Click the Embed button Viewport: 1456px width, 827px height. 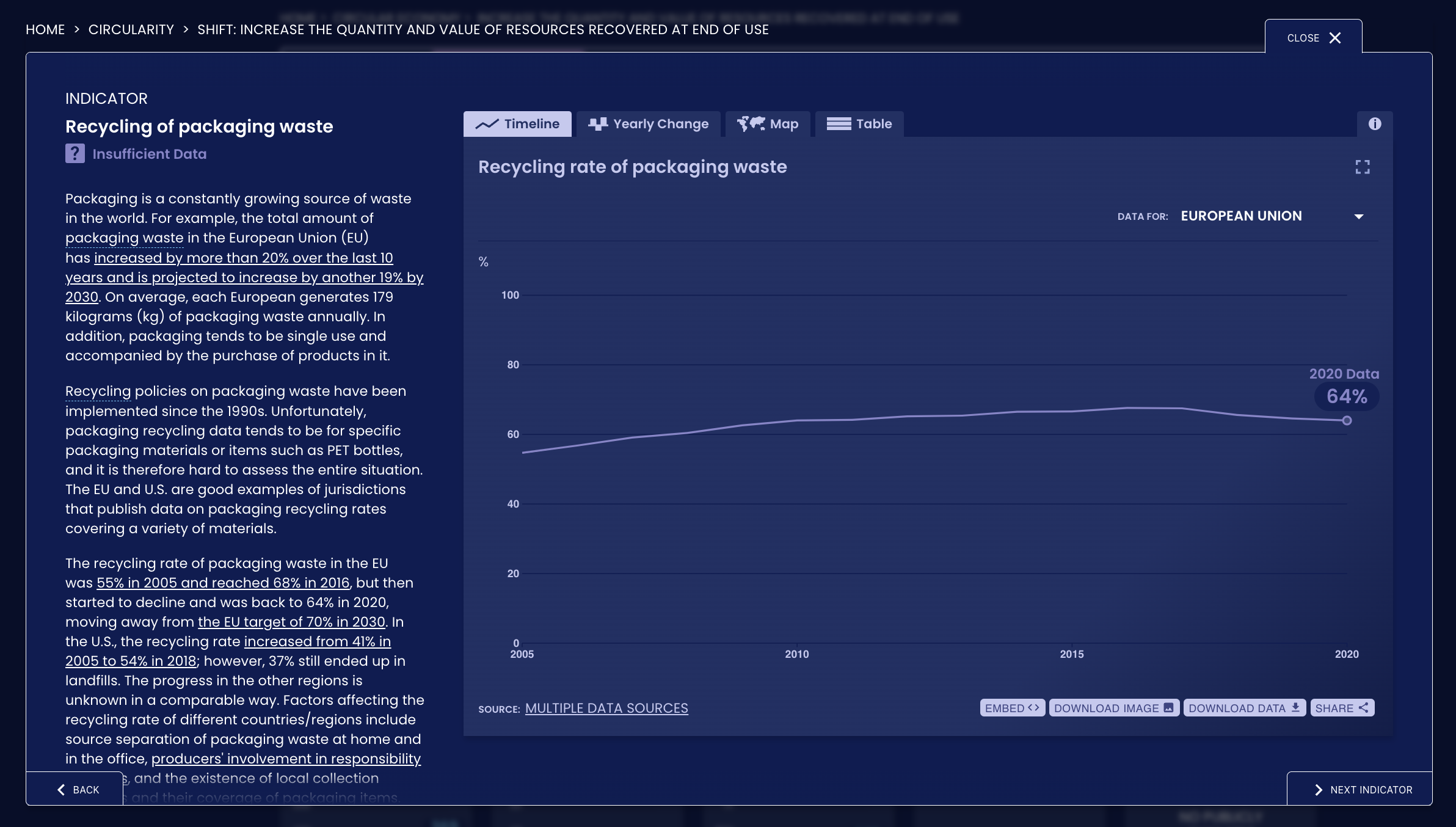point(1012,708)
